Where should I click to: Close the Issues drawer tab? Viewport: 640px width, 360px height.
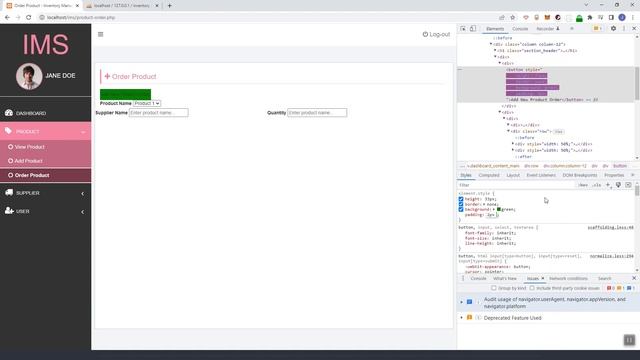(x=542, y=278)
